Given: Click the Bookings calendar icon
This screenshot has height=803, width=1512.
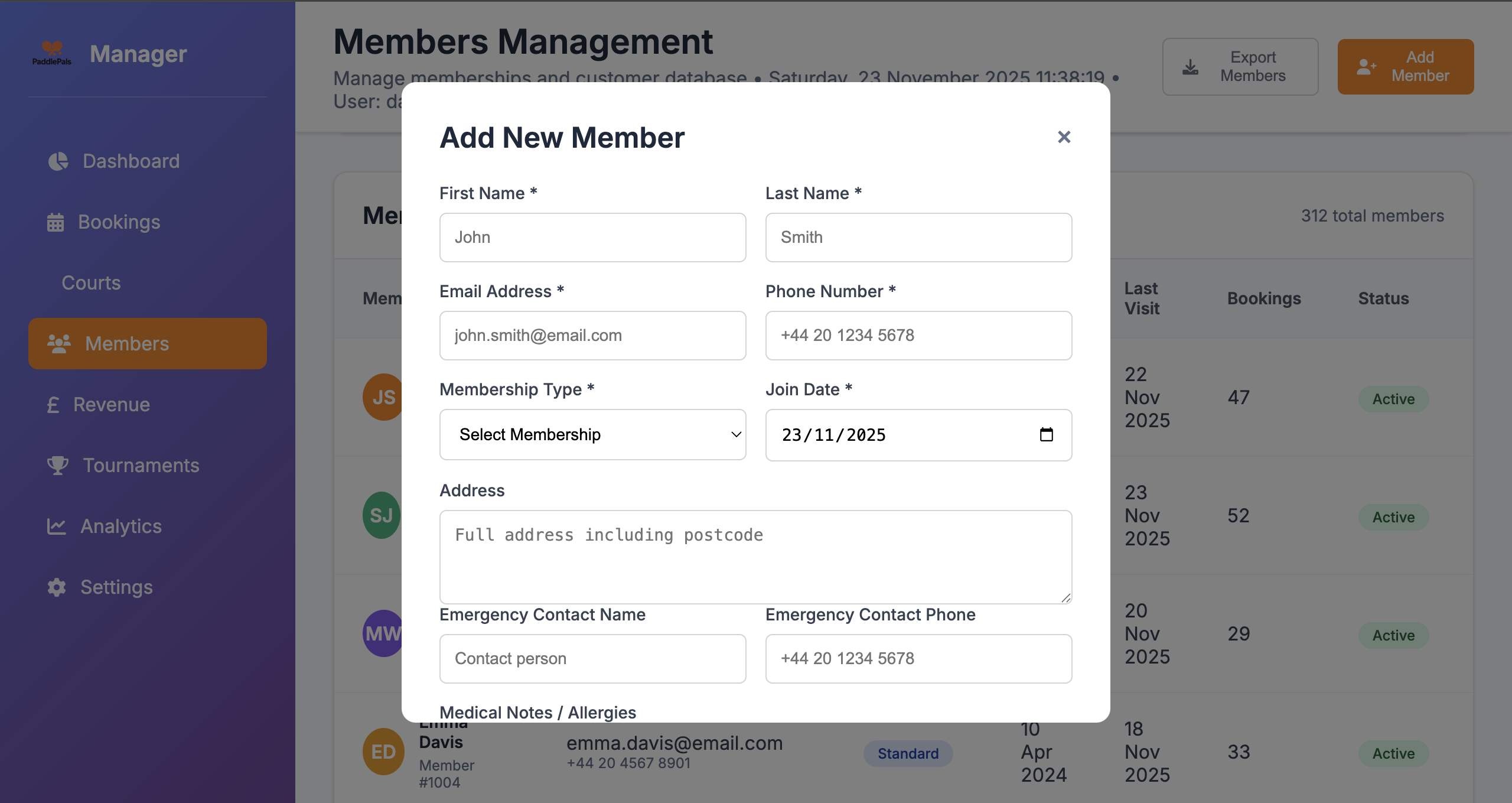Looking at the screenshot, I should click(56, 222).
